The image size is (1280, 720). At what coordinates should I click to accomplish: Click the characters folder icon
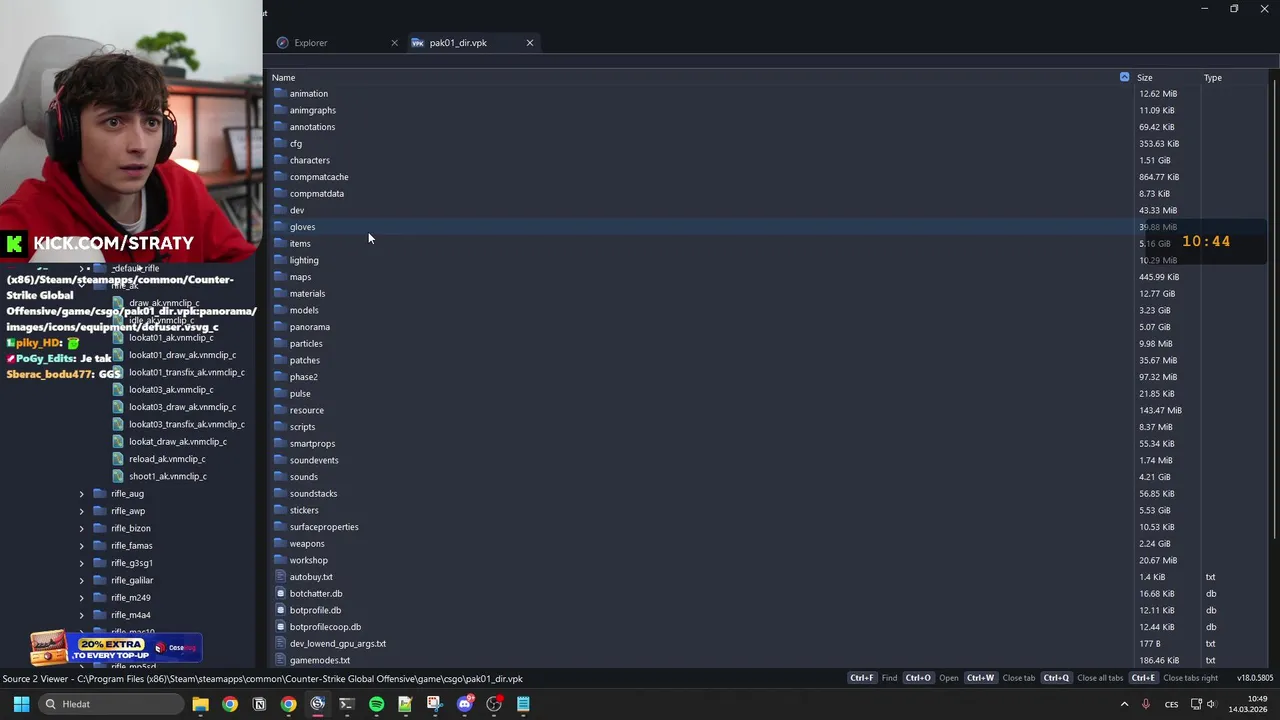280,160
